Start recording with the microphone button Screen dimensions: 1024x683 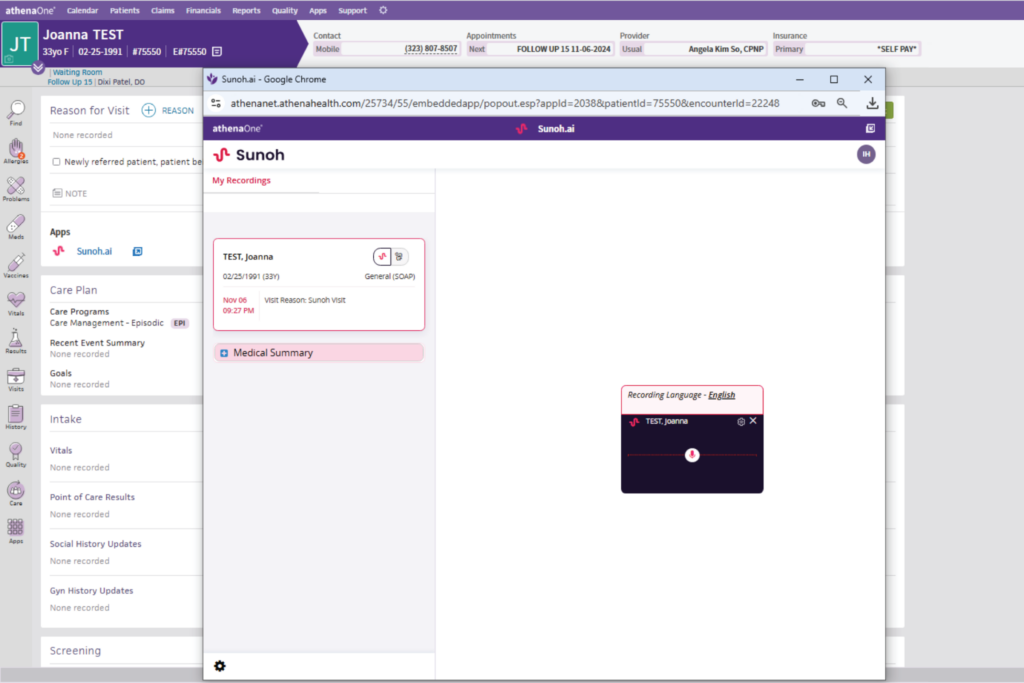coord(692,455)
